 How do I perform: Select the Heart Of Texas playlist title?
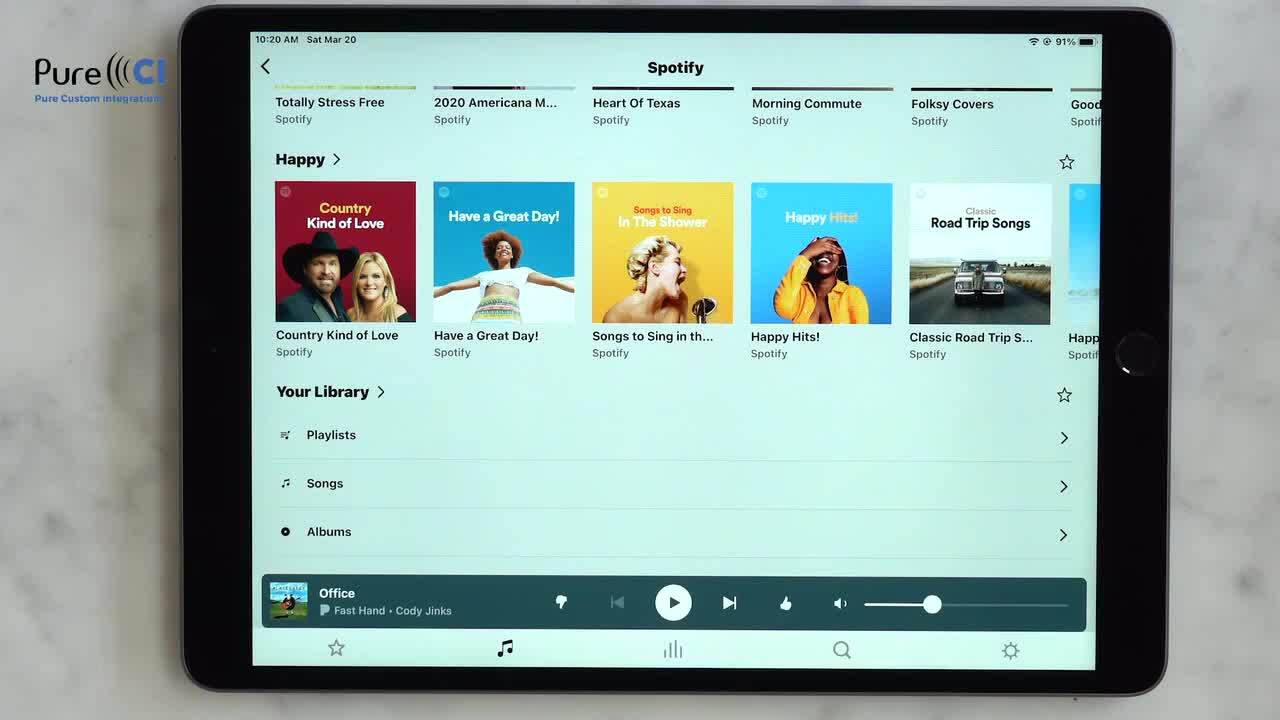tap(636, 103)
